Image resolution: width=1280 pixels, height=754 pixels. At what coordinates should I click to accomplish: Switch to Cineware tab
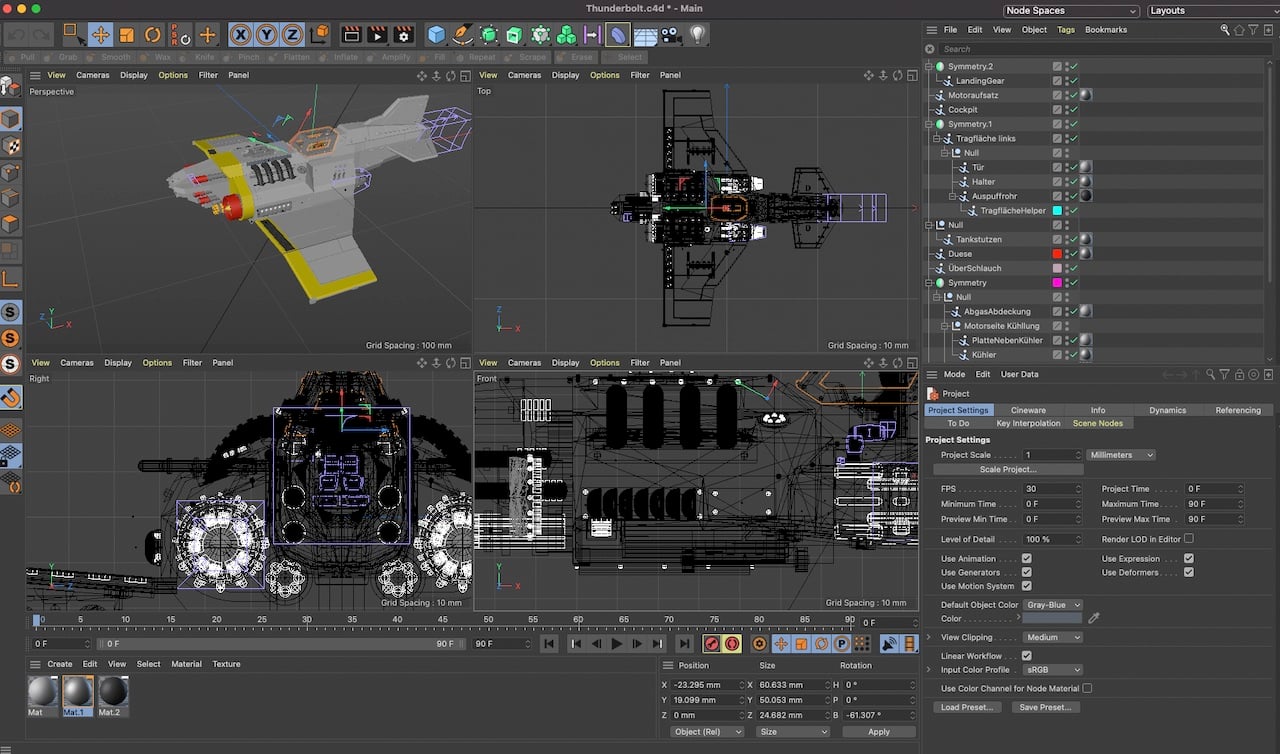coord(1028,410)
